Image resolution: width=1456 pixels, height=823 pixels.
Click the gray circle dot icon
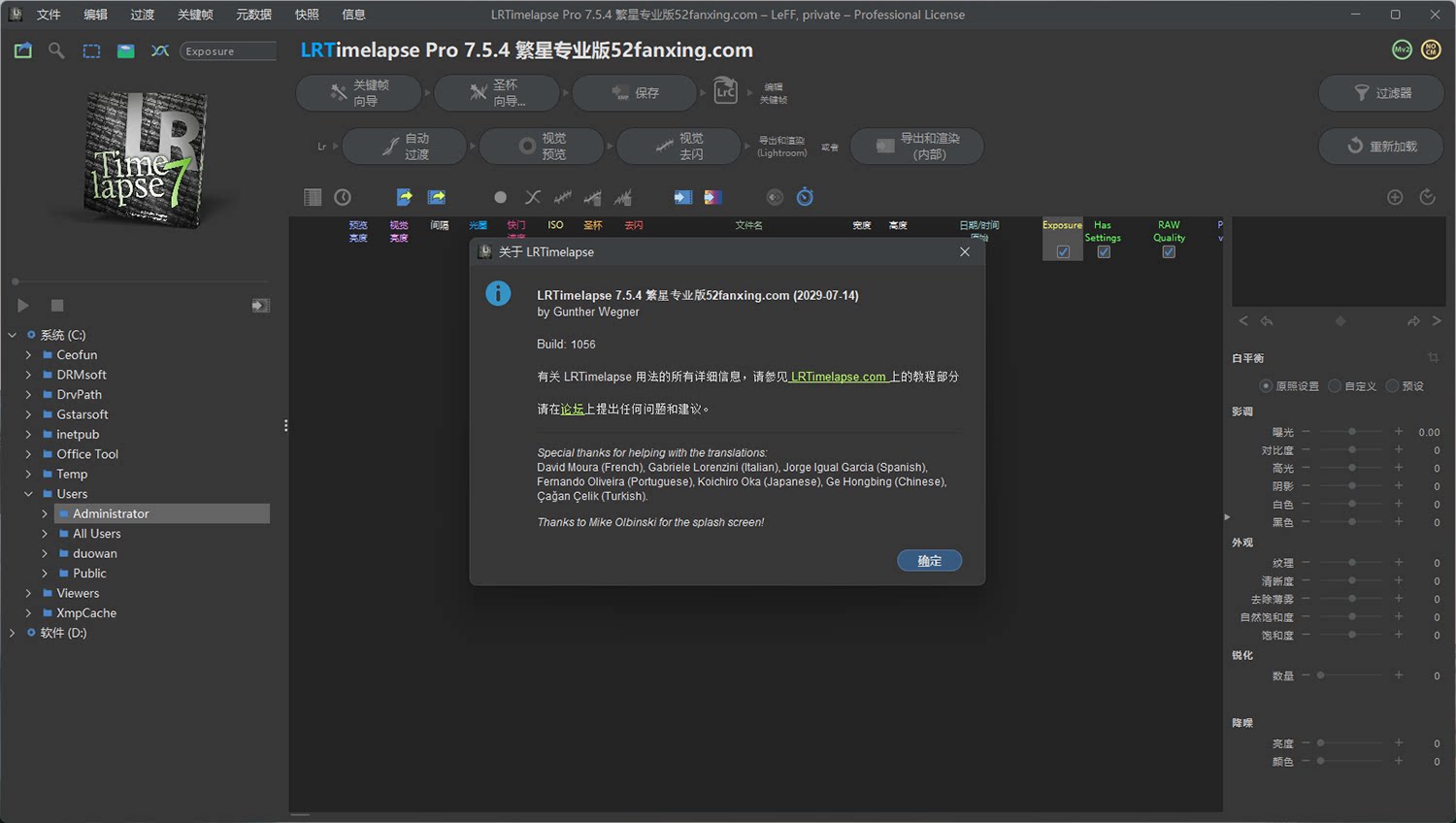tap(500, 197)
